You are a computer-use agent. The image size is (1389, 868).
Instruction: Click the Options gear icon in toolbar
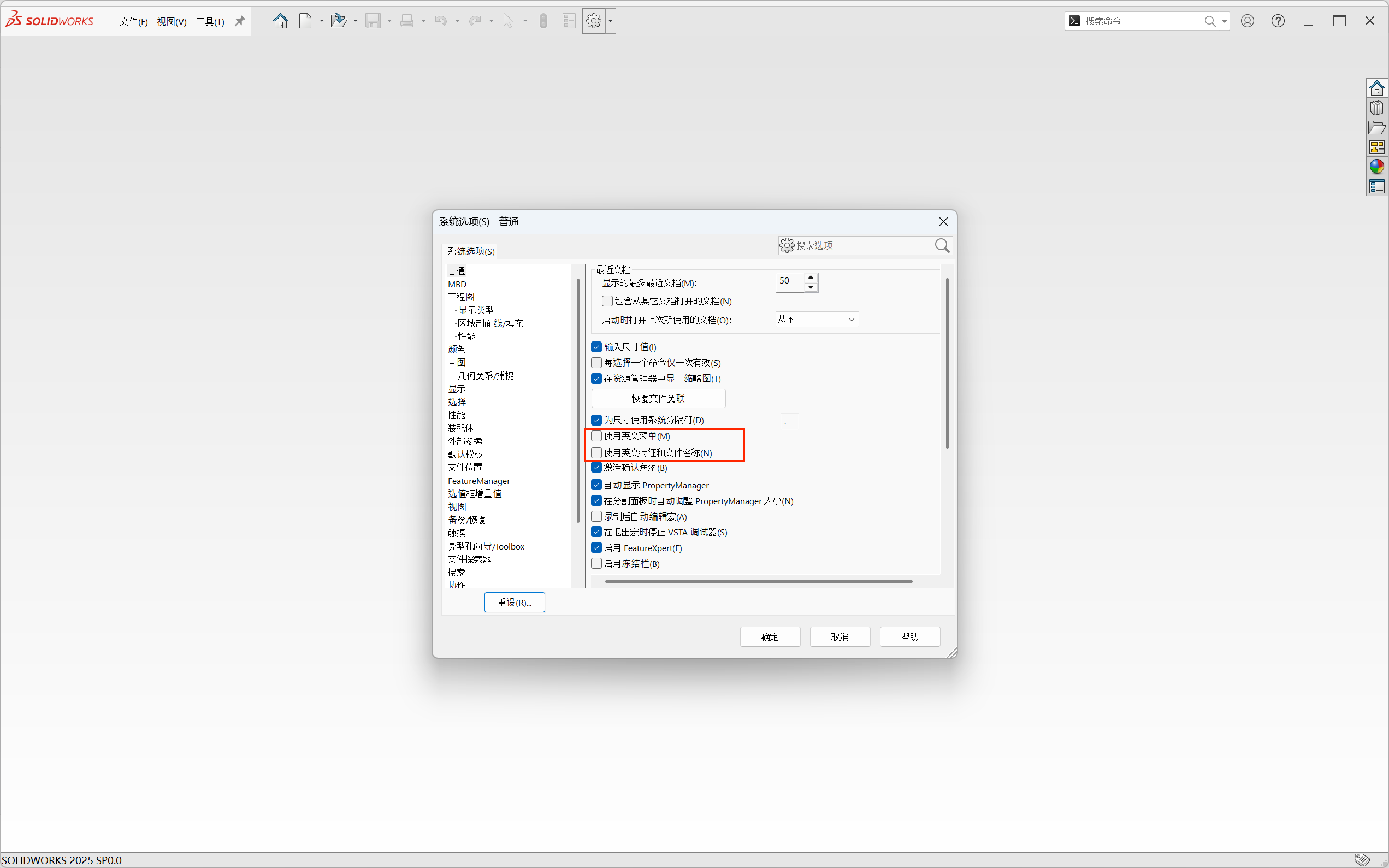(594, 21)
